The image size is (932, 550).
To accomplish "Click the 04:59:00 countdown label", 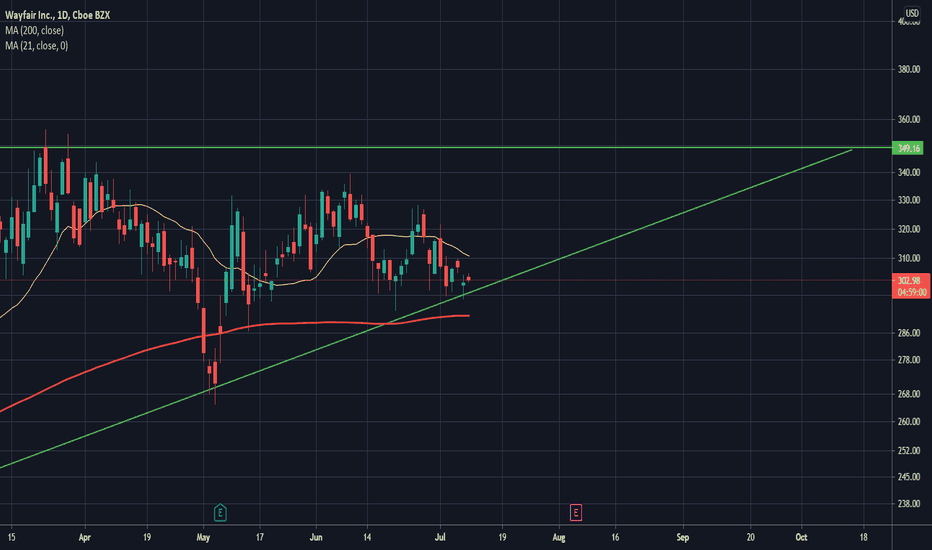I will tap(911, 292).
